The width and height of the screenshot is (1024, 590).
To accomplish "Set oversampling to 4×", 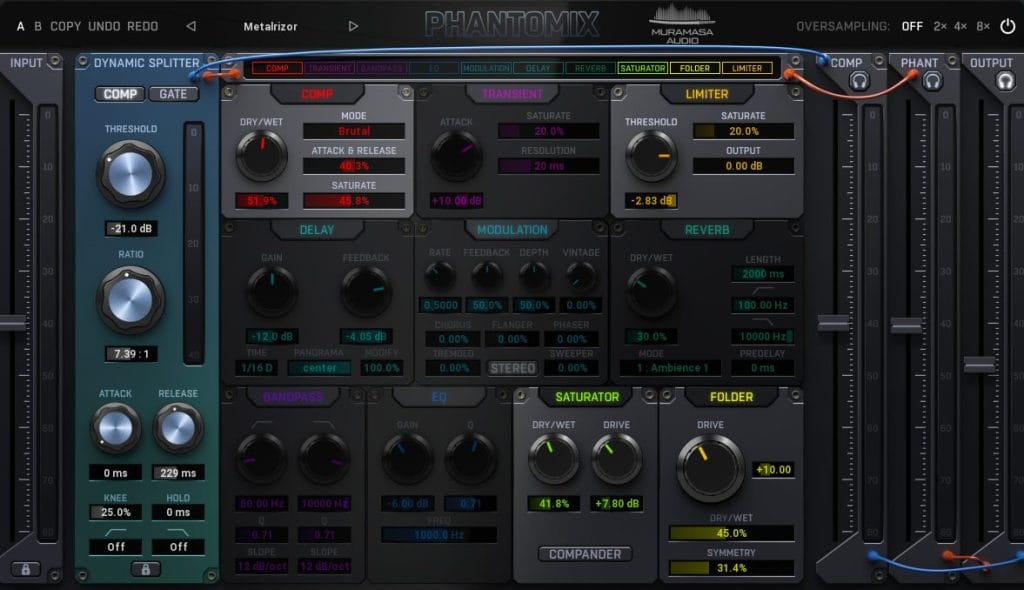I will 961,26.
